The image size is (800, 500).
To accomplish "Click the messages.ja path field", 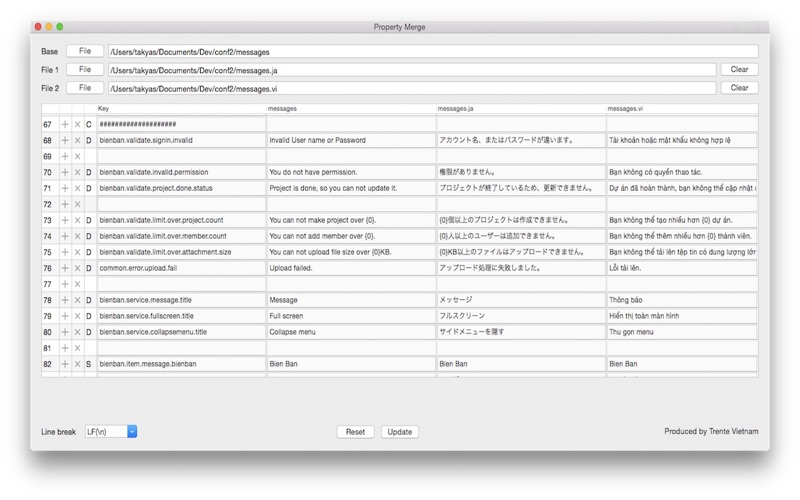I will pos(412,70).
